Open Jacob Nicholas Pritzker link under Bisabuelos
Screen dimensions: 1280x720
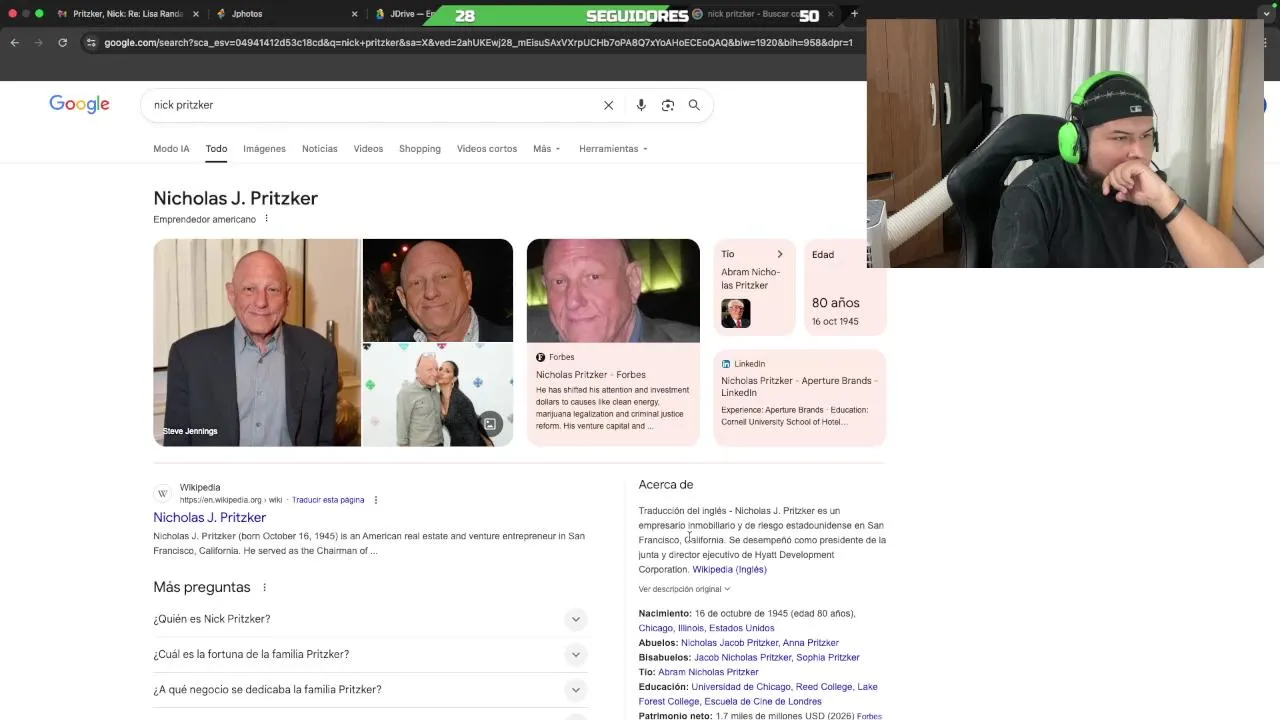[x=742, y=657]
